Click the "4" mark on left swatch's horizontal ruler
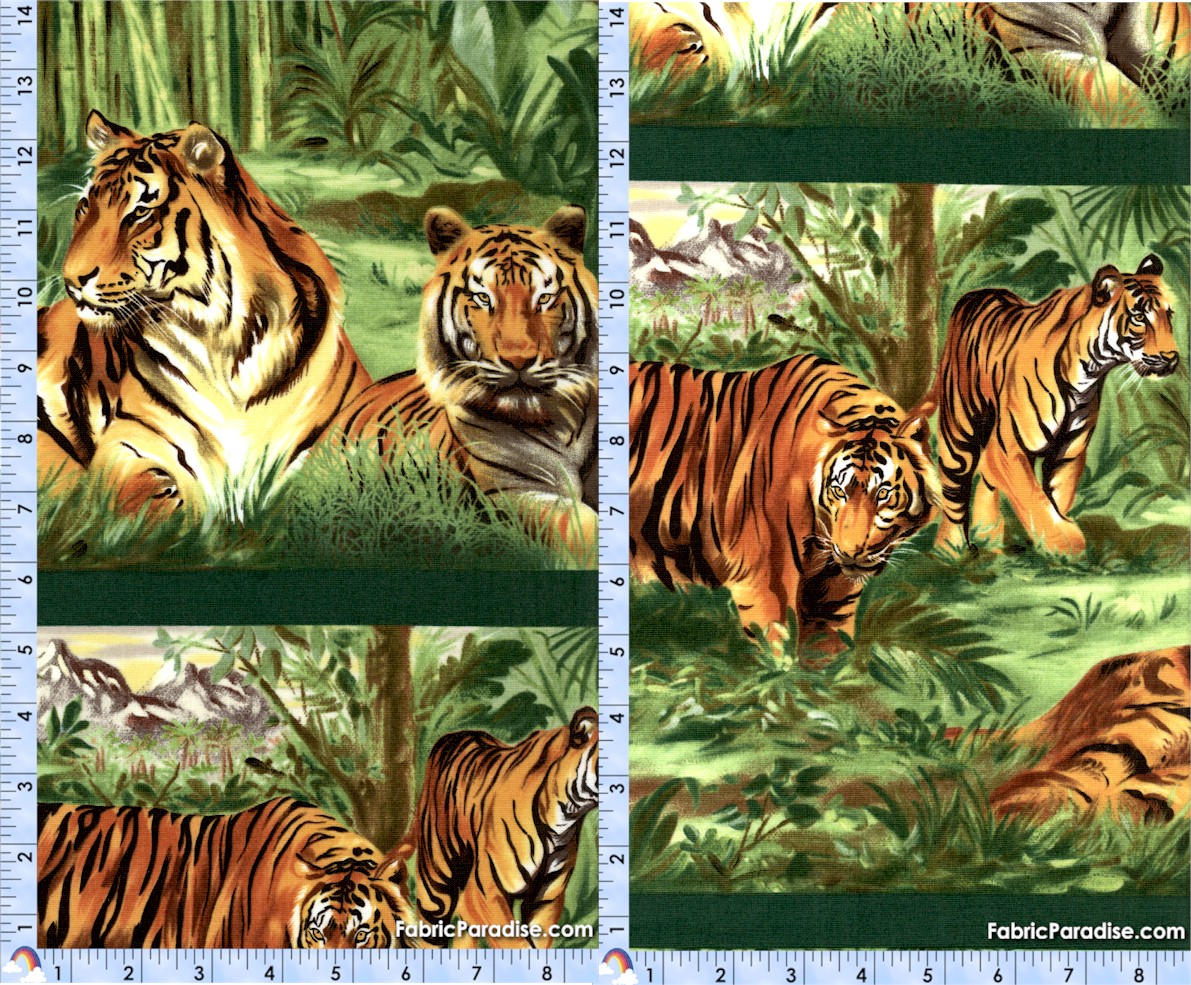Image resolution: width=1191 pixels, height=985 pixels. (x=269, y=974)
